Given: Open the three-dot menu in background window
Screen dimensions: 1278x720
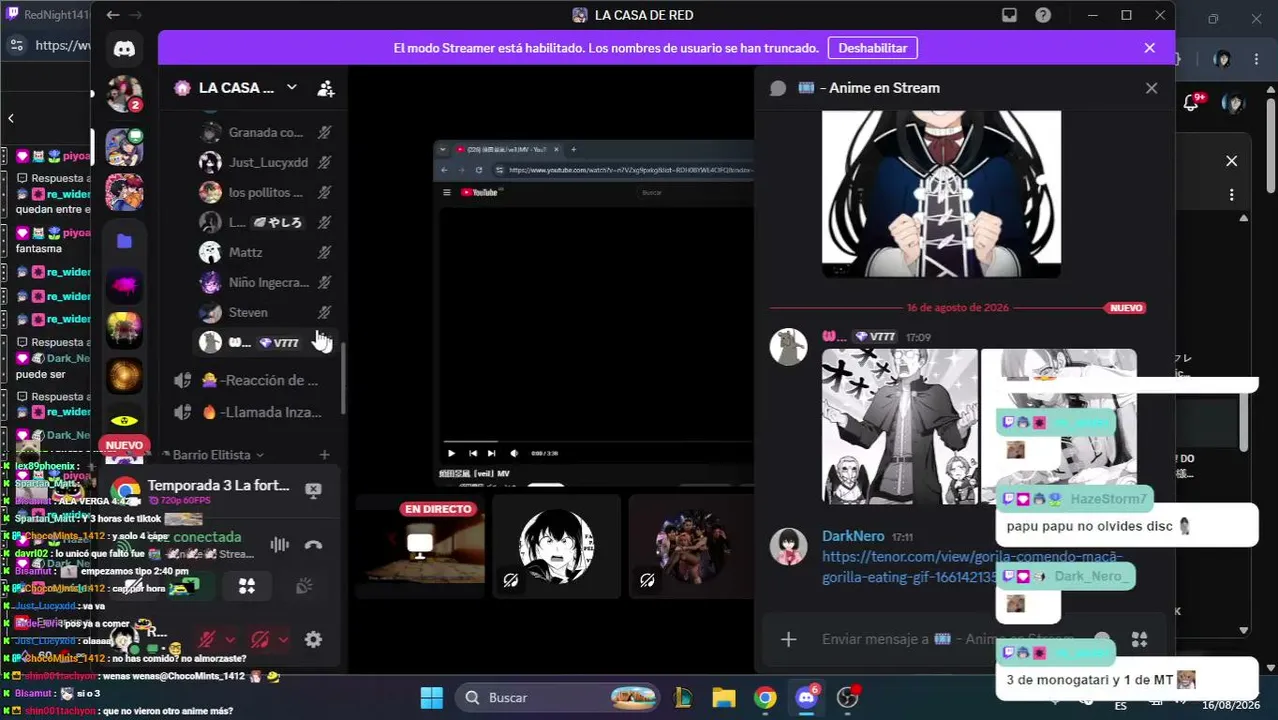Looking at the screenshot, I should click(1231, 195).
